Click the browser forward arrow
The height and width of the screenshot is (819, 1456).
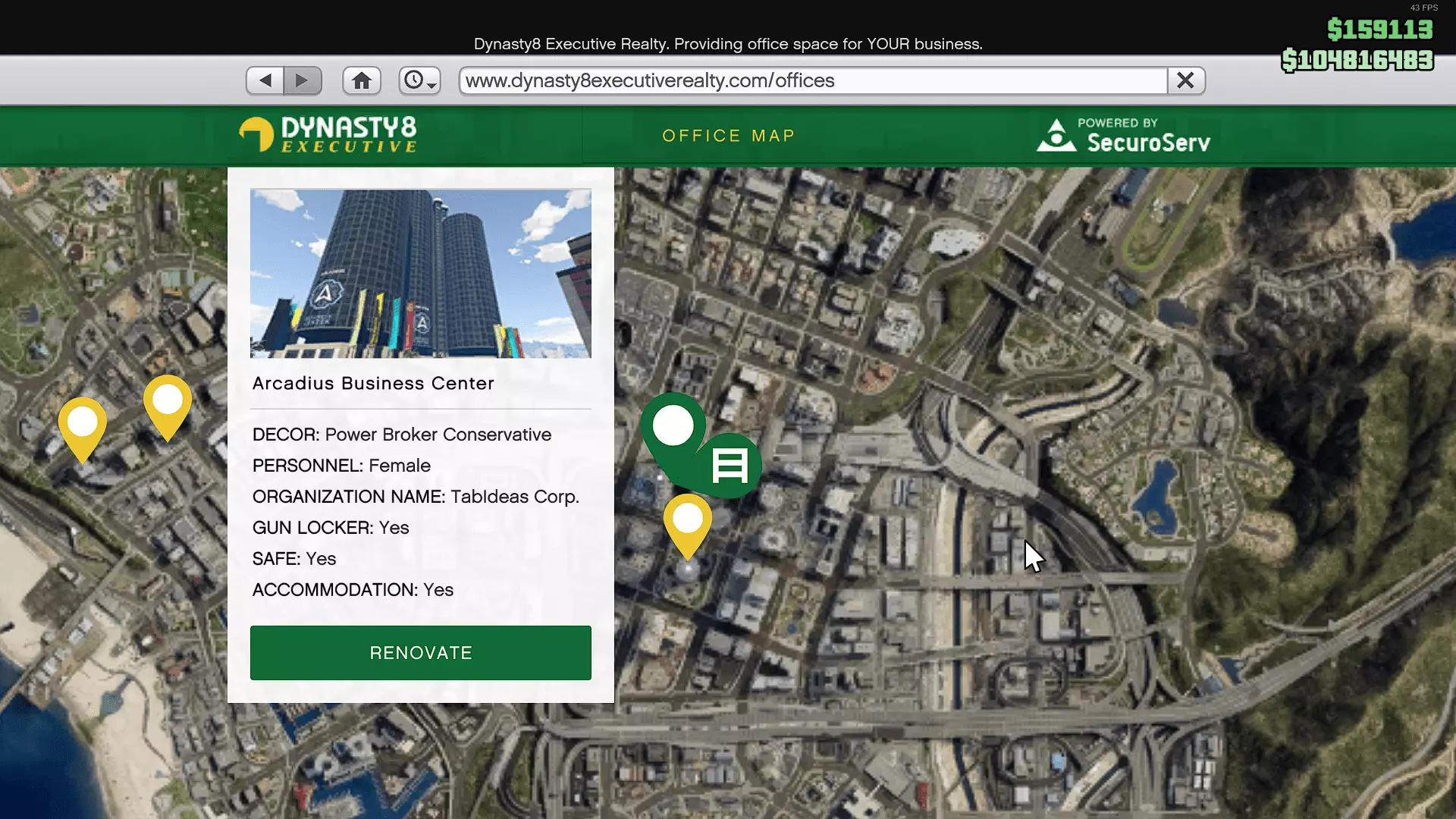click(x=303, y=80)
